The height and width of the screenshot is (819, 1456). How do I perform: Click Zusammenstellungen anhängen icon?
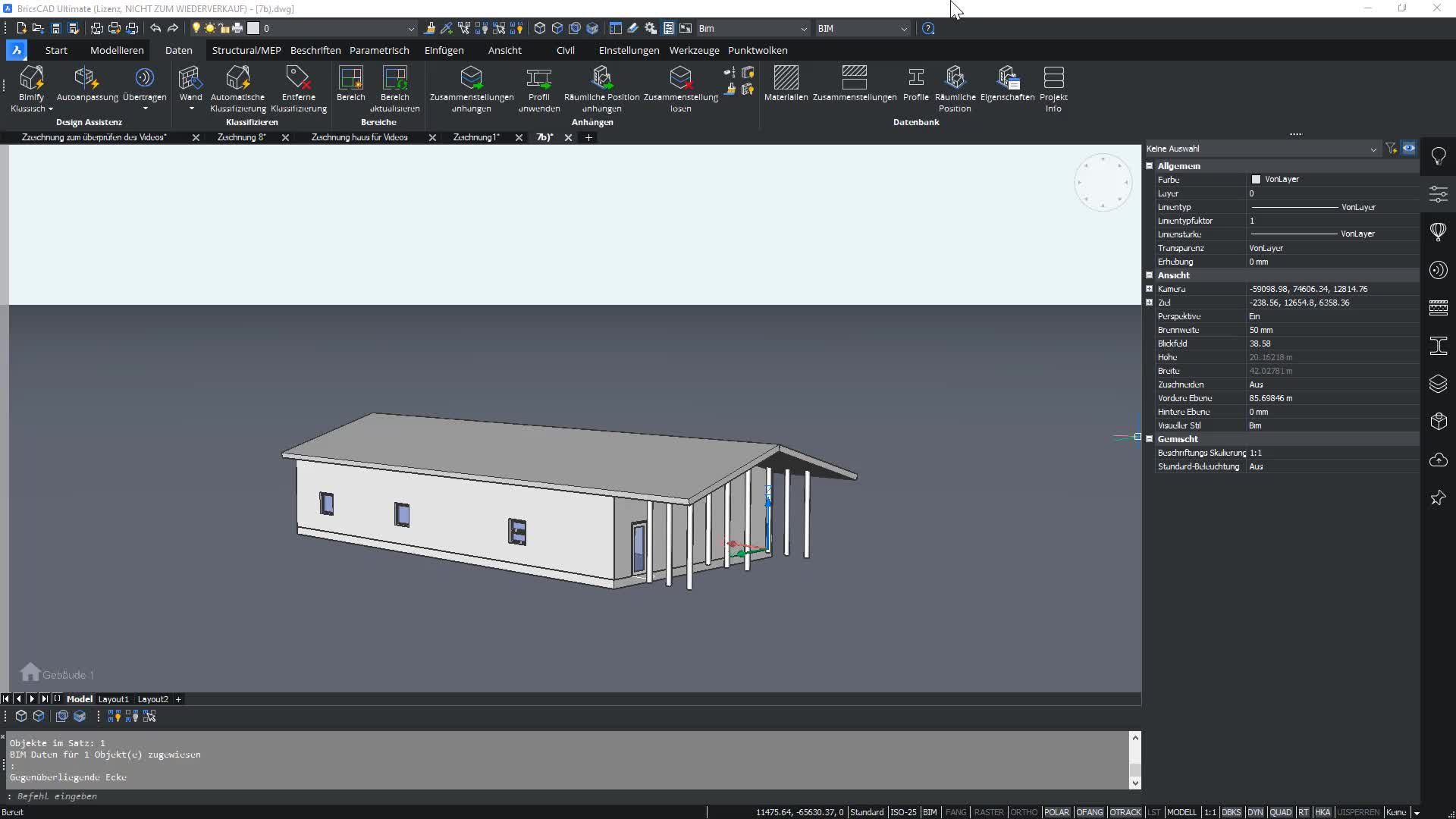click(471, 77)
